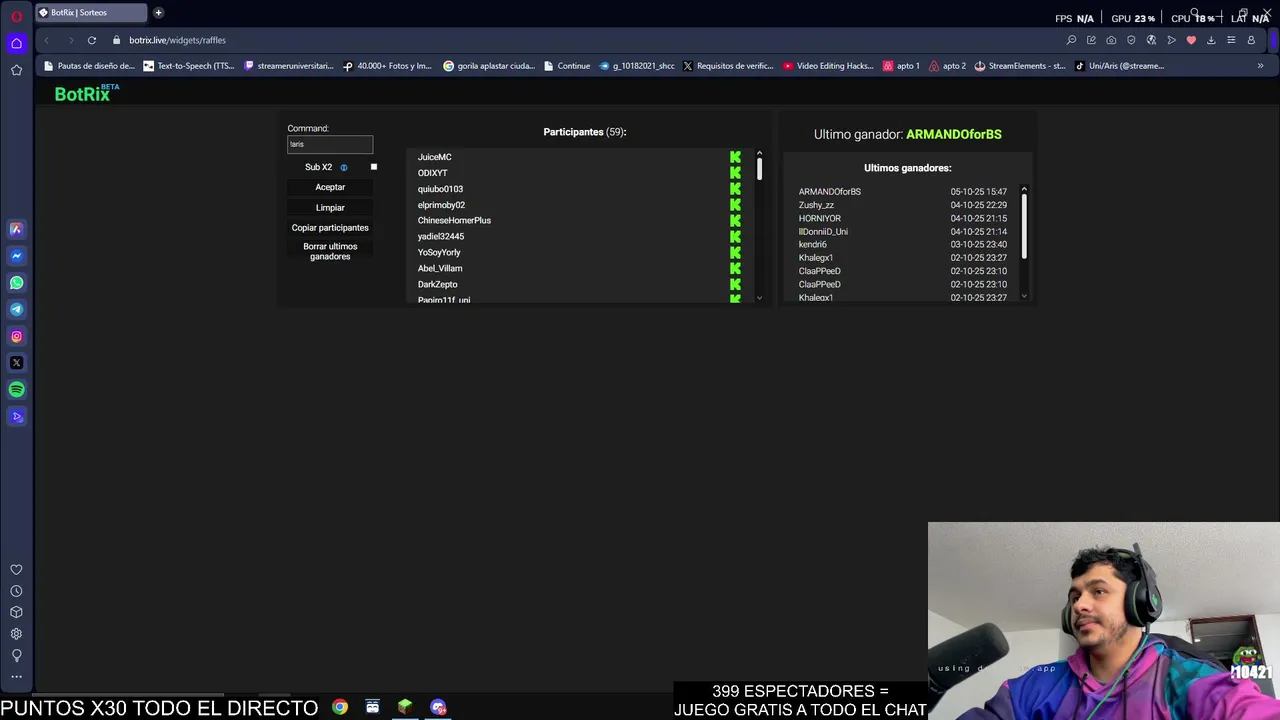
Task: Open the 'Video Editing Hacks...' bookmark
Action: coord(828,66)
